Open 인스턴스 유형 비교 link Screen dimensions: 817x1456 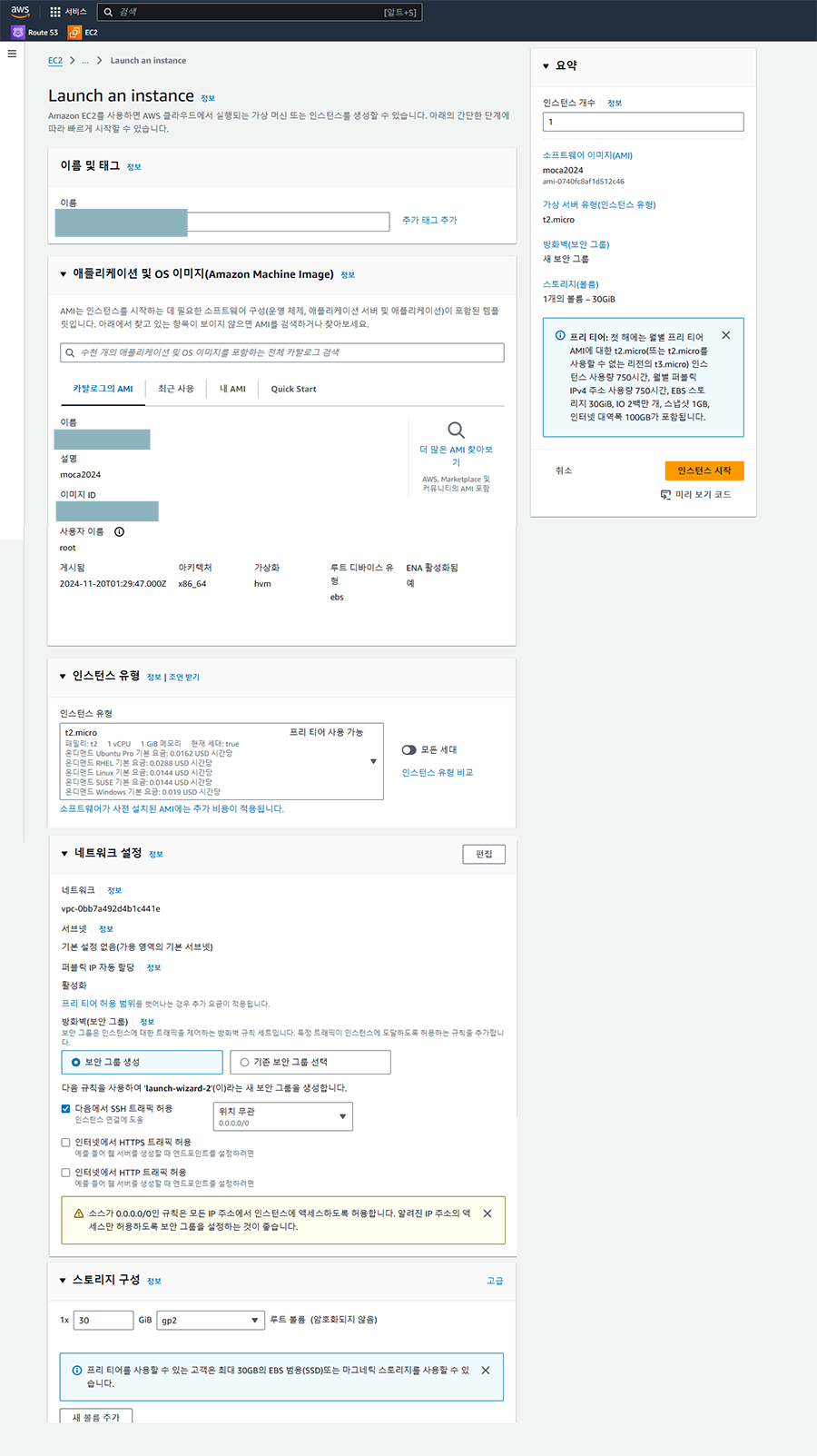(x=438, y=773)
